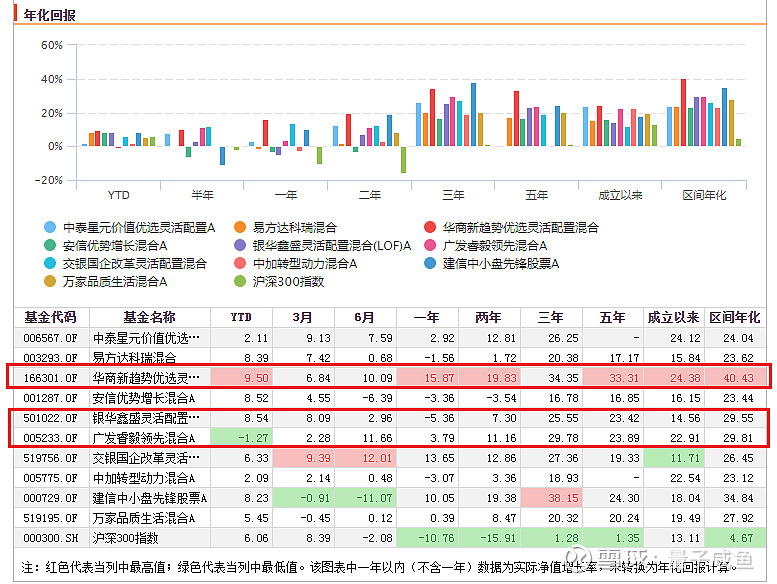The width and height of the screenshot is (777, 584).
Task: Click the 五年 column header
Action: (x=612, y=317)
